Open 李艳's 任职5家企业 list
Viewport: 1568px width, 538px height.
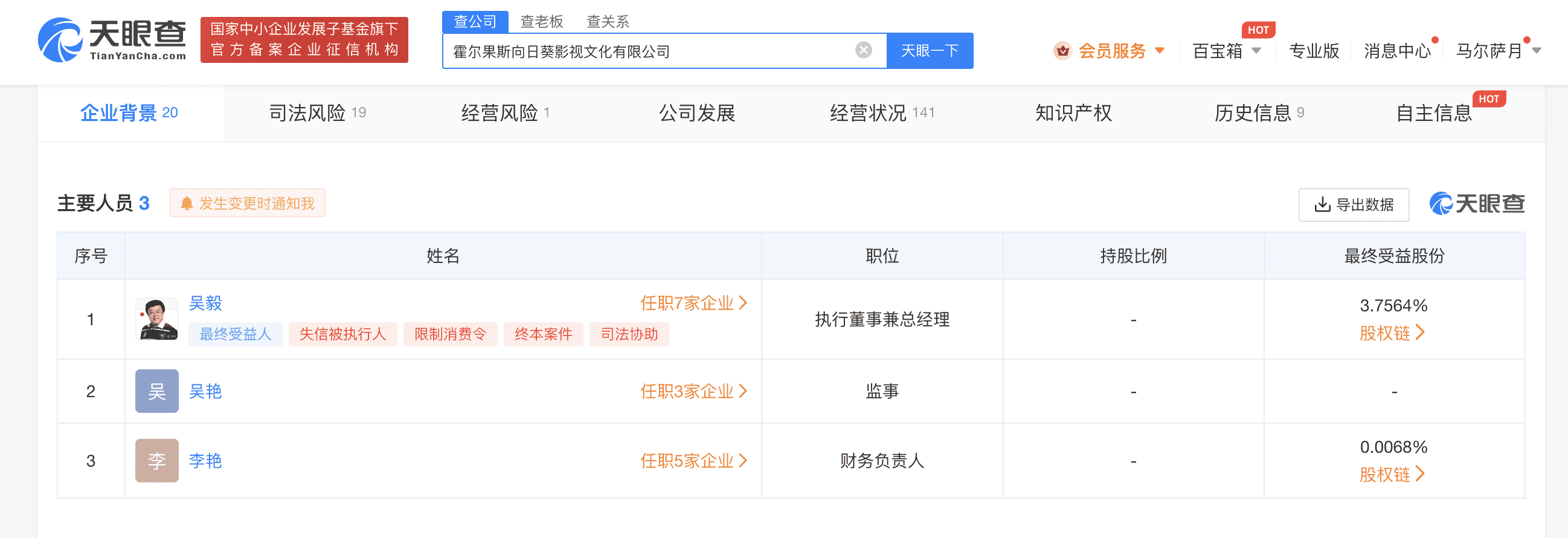(x=693, y=461)
